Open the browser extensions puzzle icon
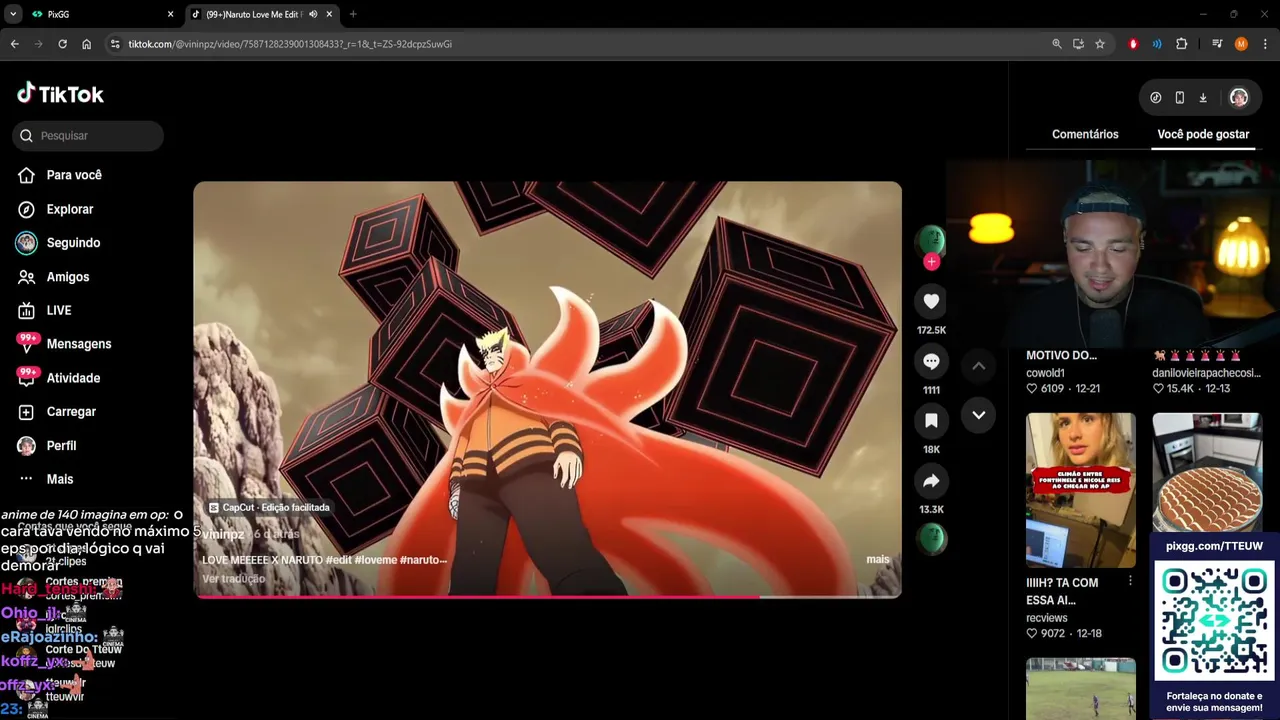 tap(1181, 44)
